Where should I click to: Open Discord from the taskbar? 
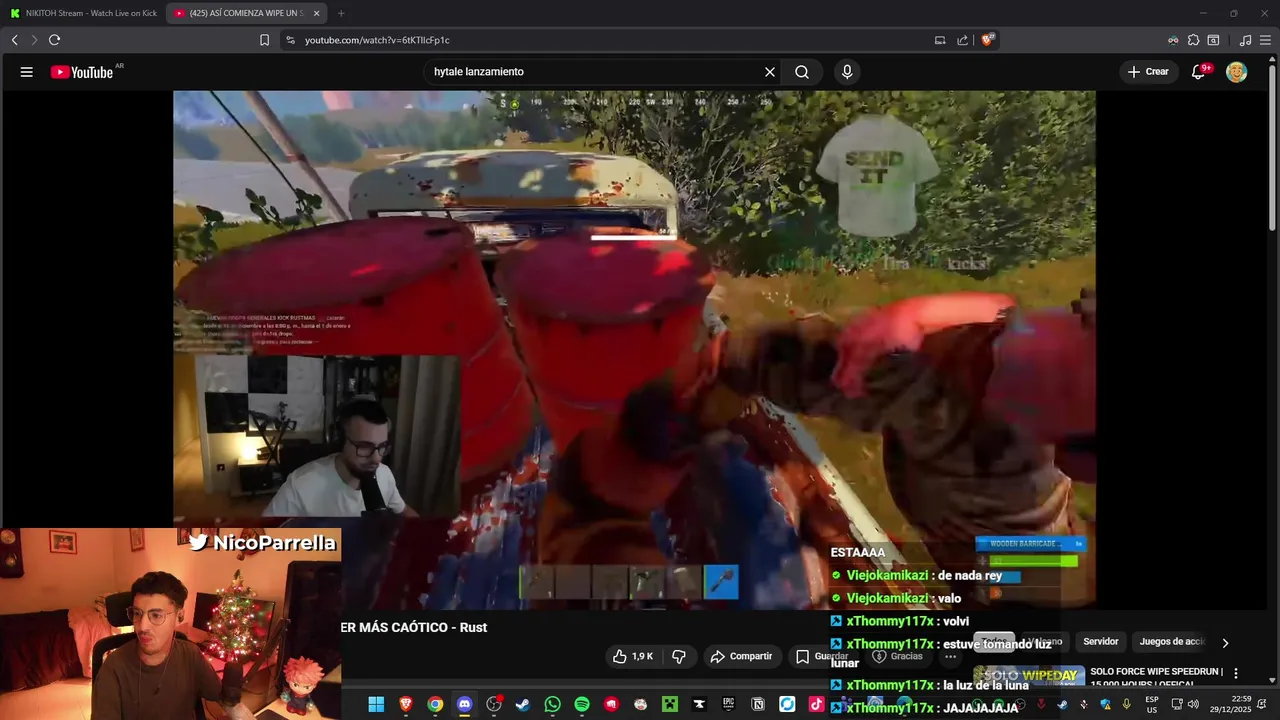[x=464, y=704]
